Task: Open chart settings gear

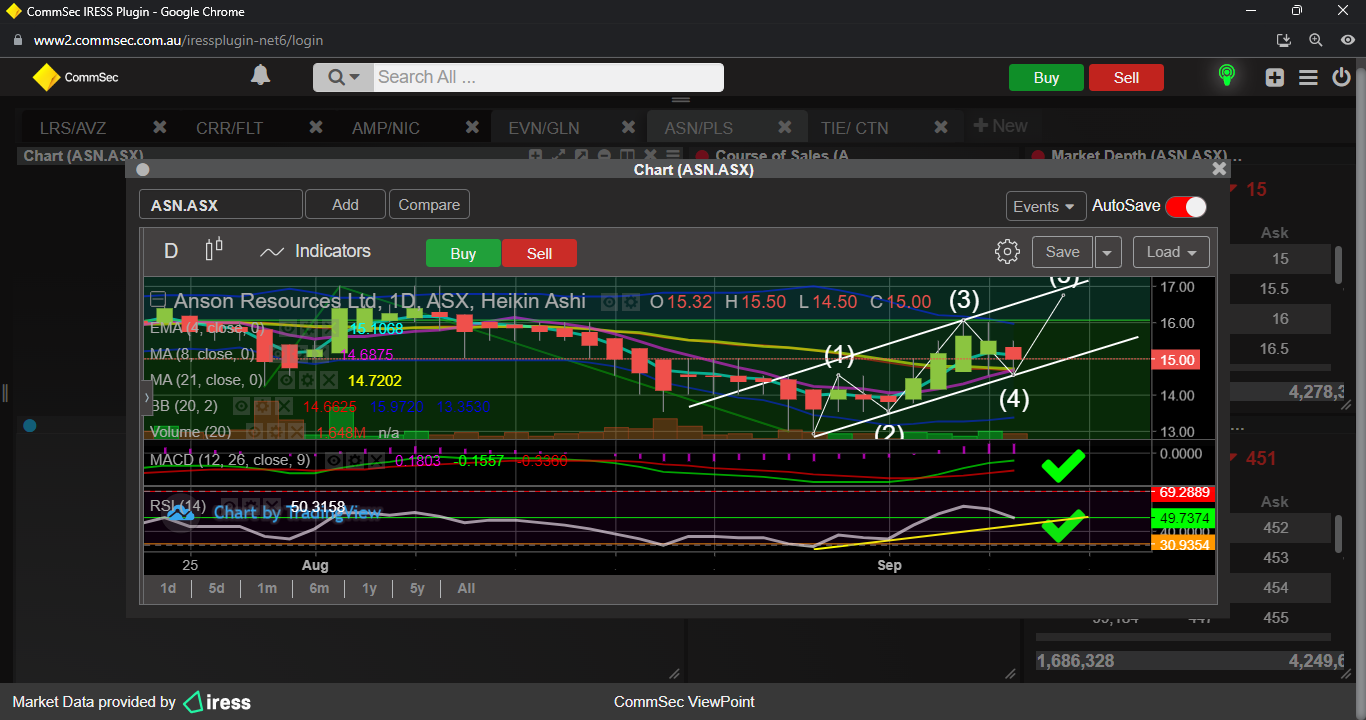Action: 1007,252
